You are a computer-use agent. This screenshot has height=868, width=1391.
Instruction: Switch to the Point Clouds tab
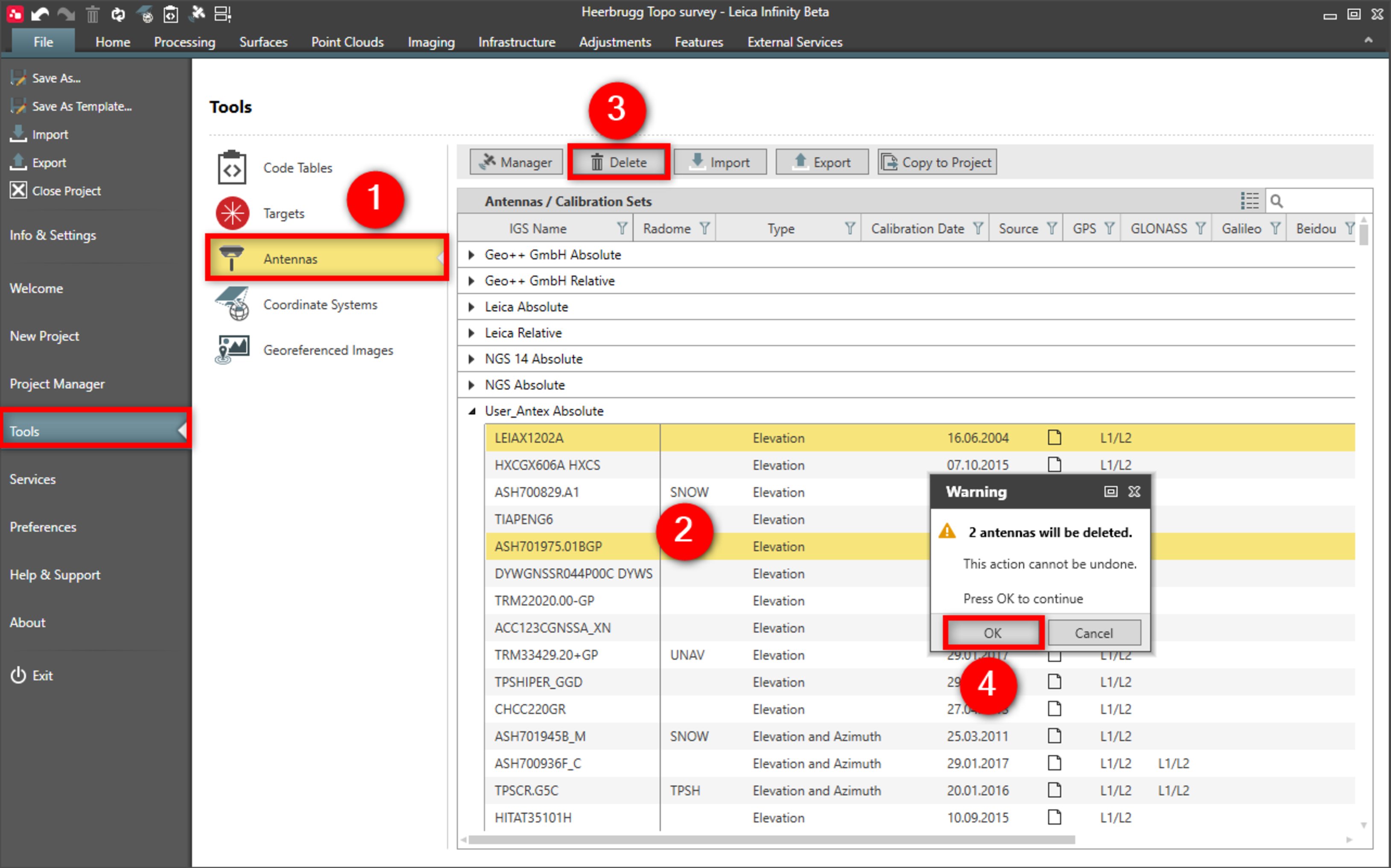tap(347, 42)
